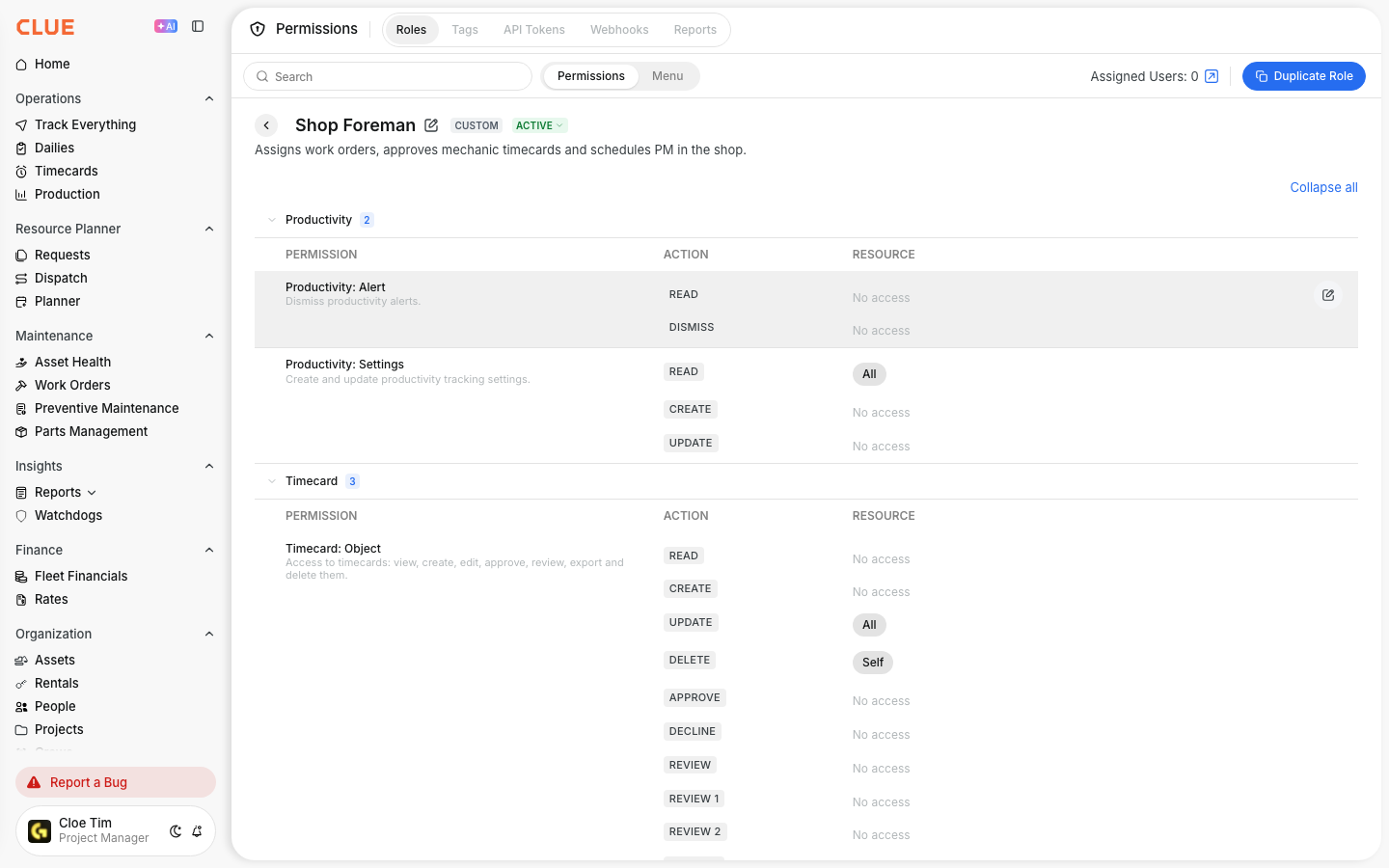Open Dispatch in sidebar
The height and width of the screenshot is (868, 1389).
point(61,278)
